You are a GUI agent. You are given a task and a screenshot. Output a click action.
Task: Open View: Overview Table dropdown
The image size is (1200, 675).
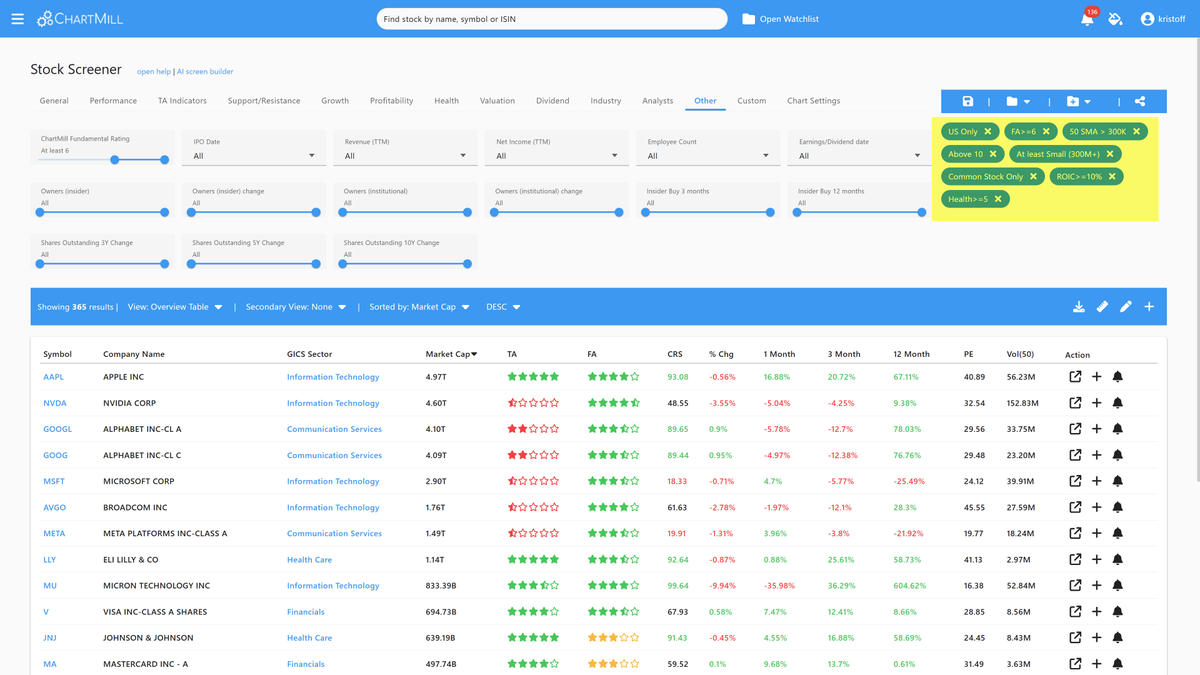tap(175, 307)
